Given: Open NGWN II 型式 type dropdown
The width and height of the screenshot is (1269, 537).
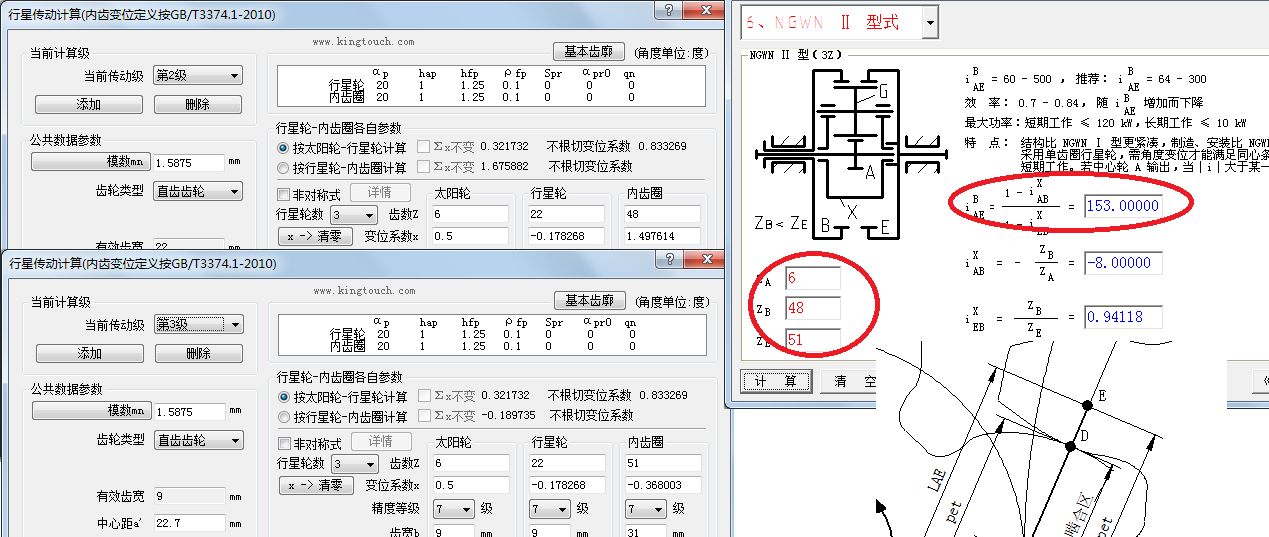Looking at the screenshot, I should point(930,22).
